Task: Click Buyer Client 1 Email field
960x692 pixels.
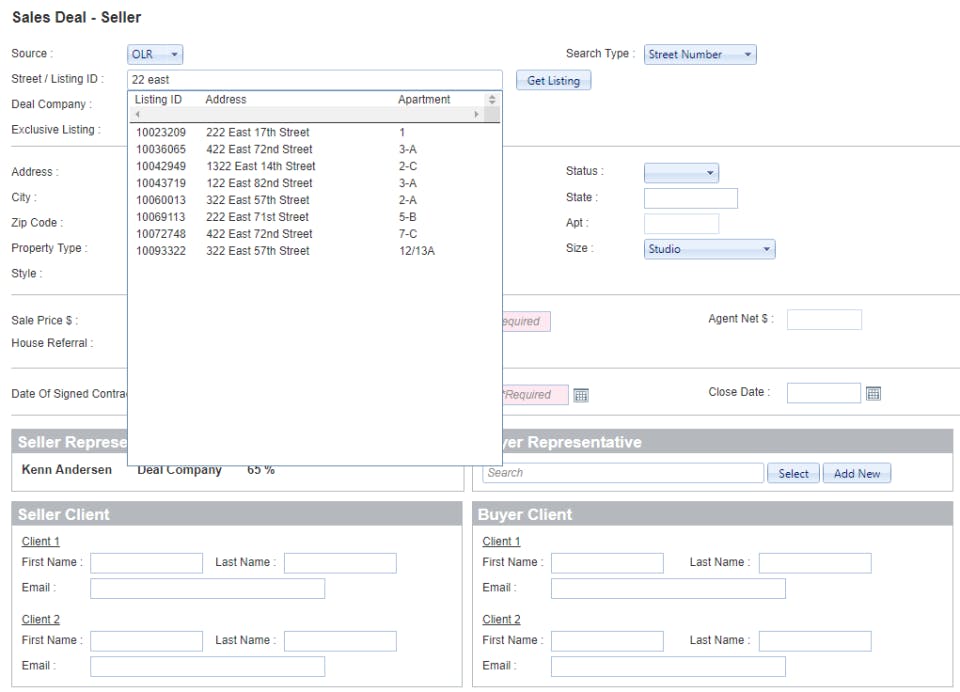Action: 668,589
